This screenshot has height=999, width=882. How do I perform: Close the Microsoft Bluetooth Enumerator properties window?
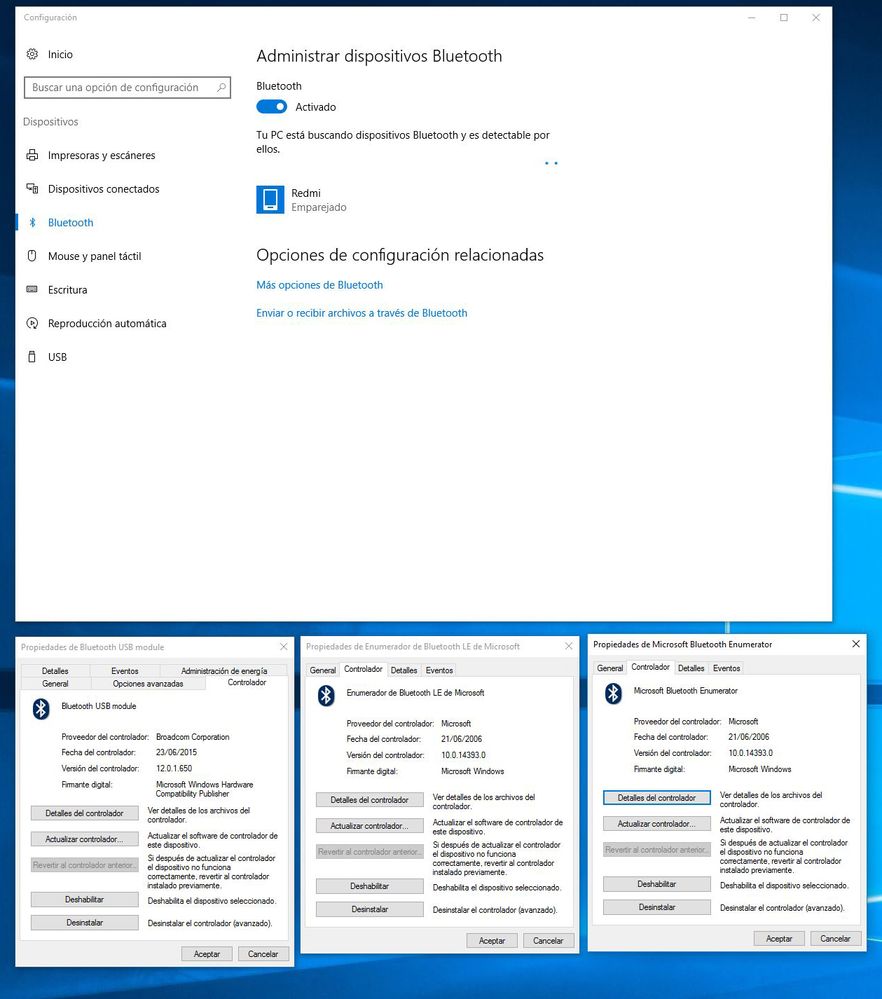(x=856, y=644)
